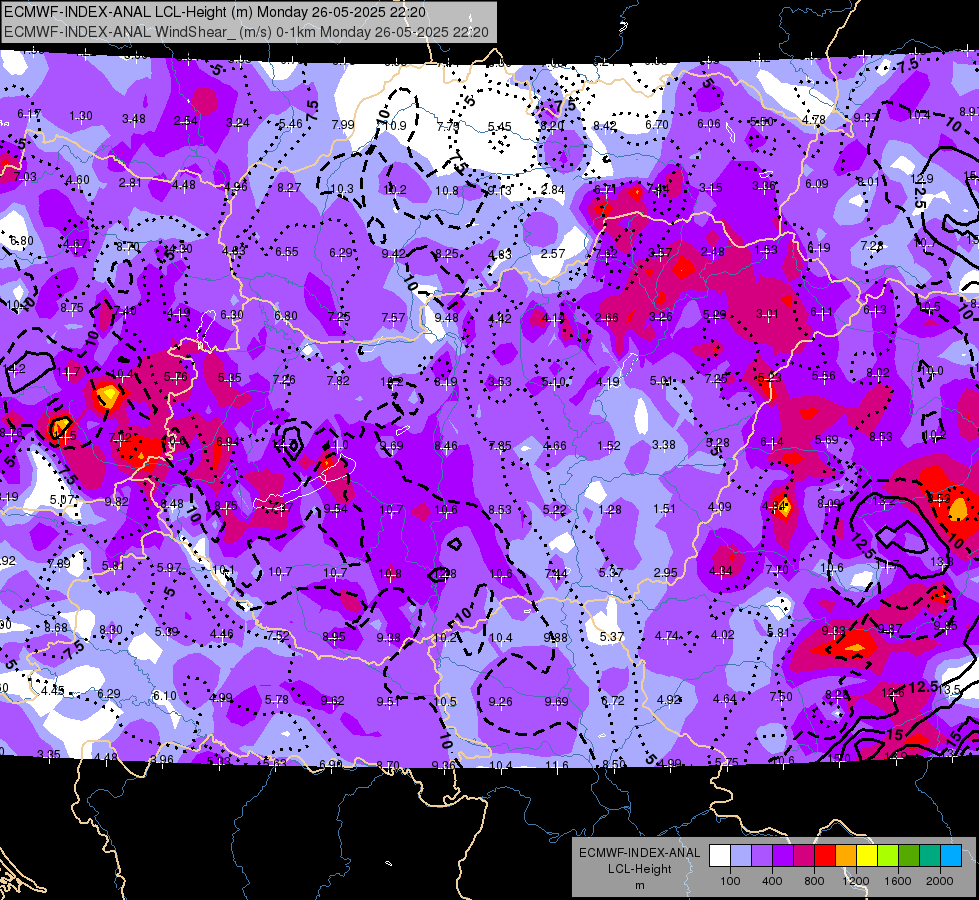The width and height of the screenshot is (979, 900).
Task: Select the cyan-blue legend swatch
Action: click(952, 855)
